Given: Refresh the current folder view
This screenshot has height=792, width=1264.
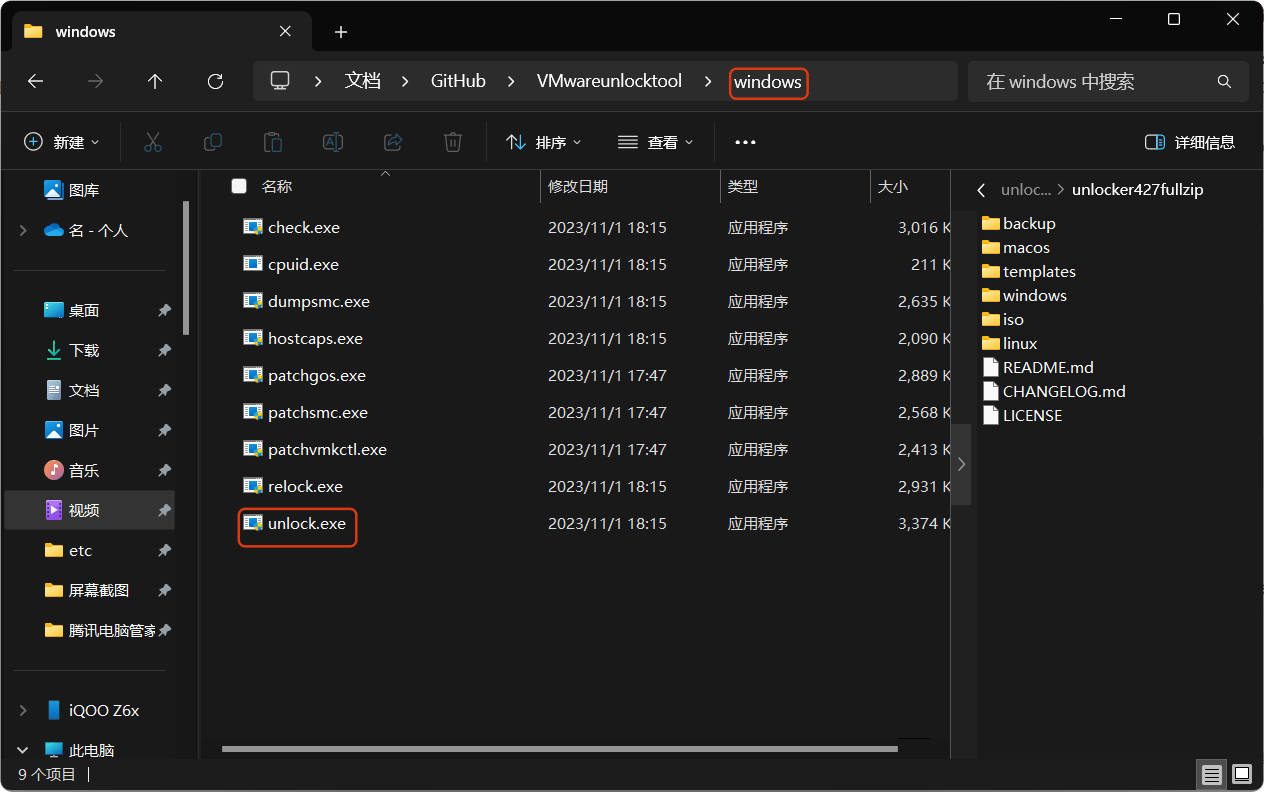Looking at the screenshot, I should (x=214, y=81).
